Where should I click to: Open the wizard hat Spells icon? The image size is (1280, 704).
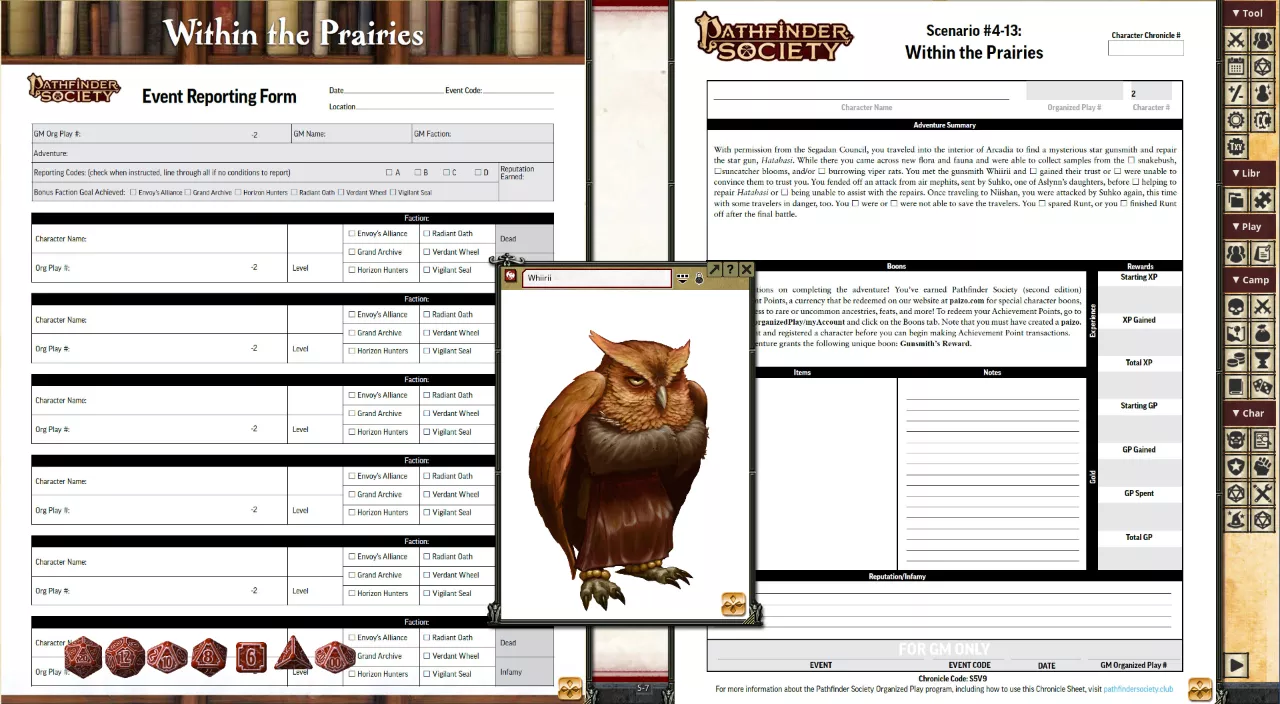(x=1236, y=520)
